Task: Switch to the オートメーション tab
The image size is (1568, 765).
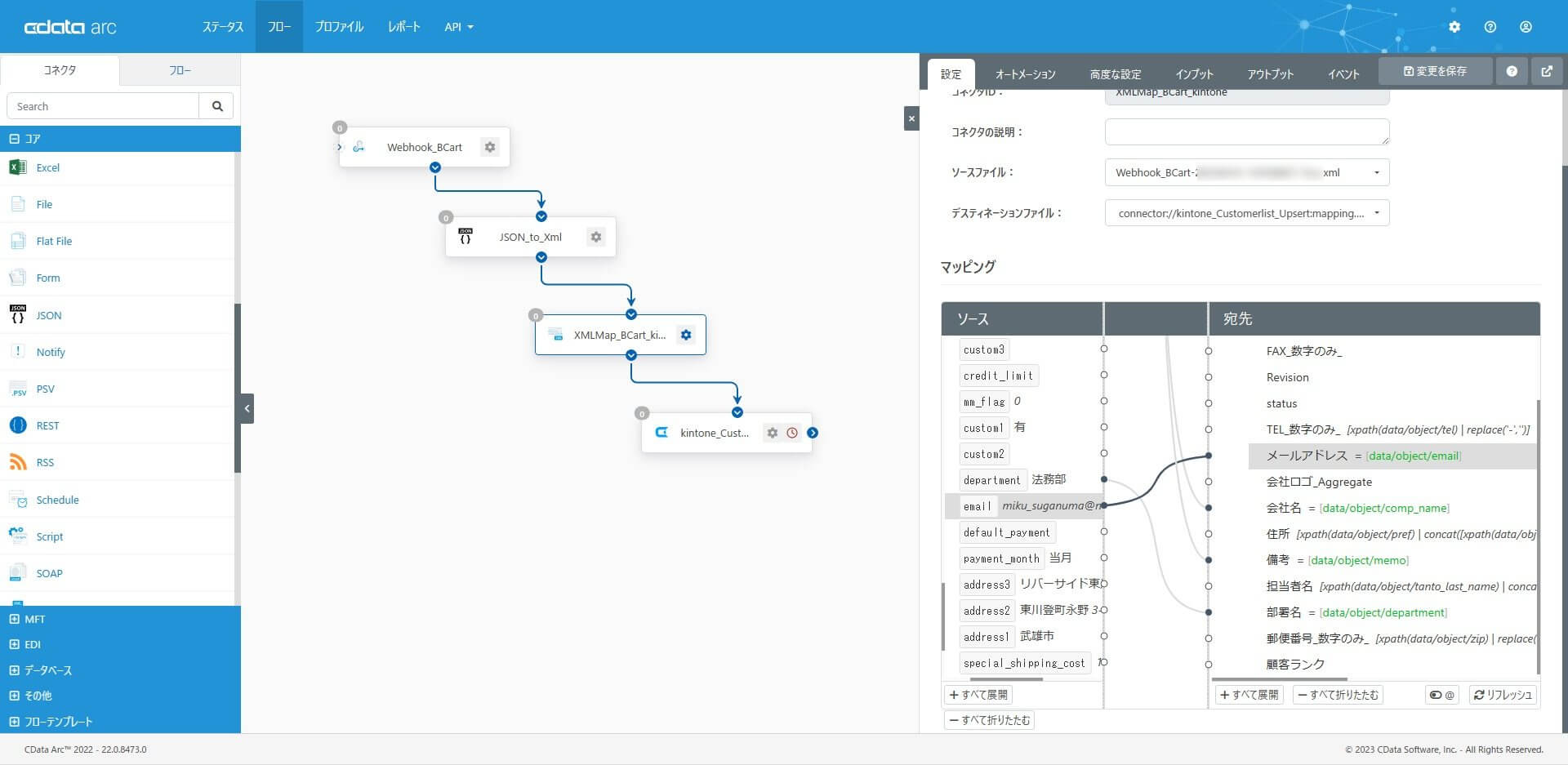Action: click(1026, 74)
